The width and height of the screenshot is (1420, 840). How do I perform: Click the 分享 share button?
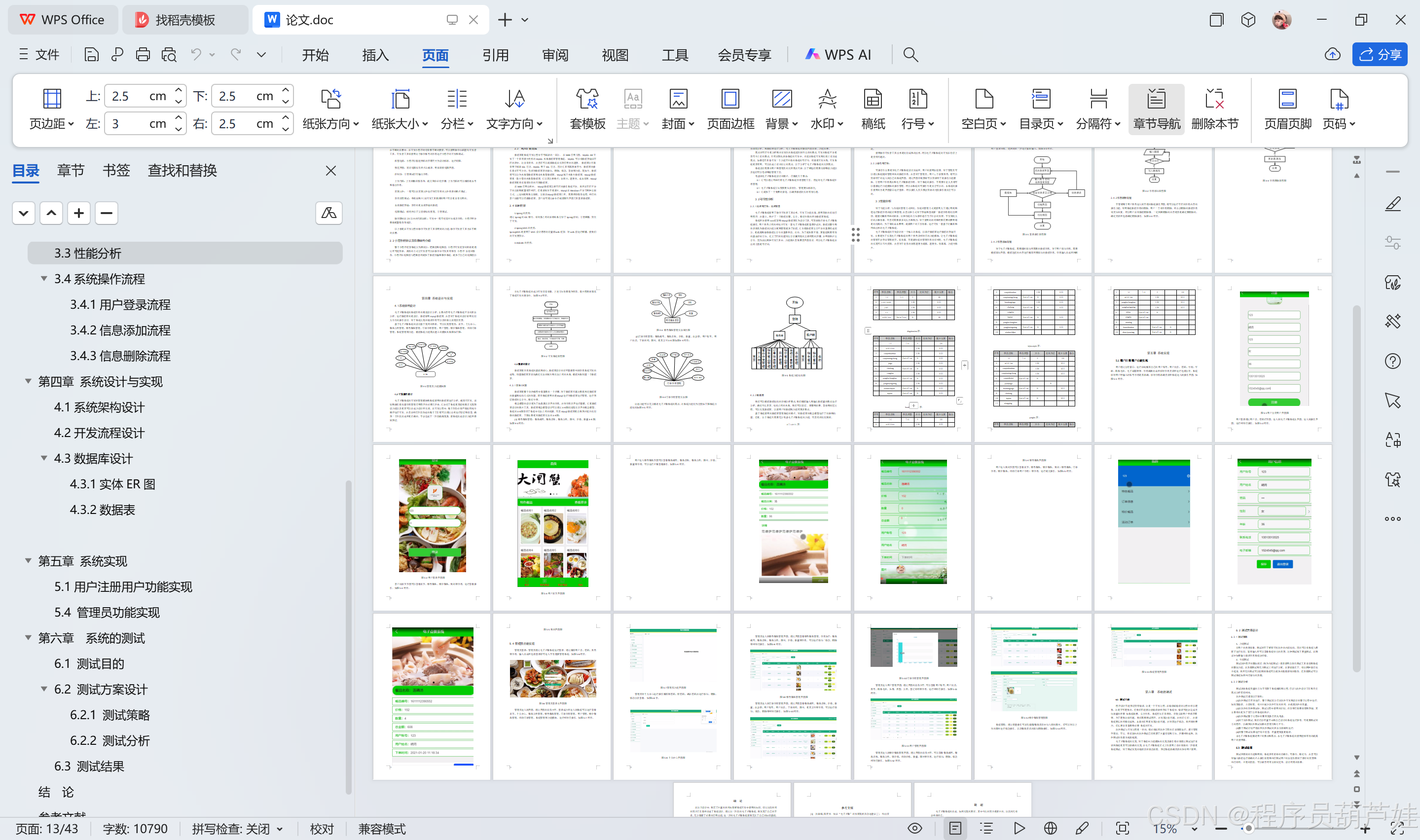[1379, 54]
